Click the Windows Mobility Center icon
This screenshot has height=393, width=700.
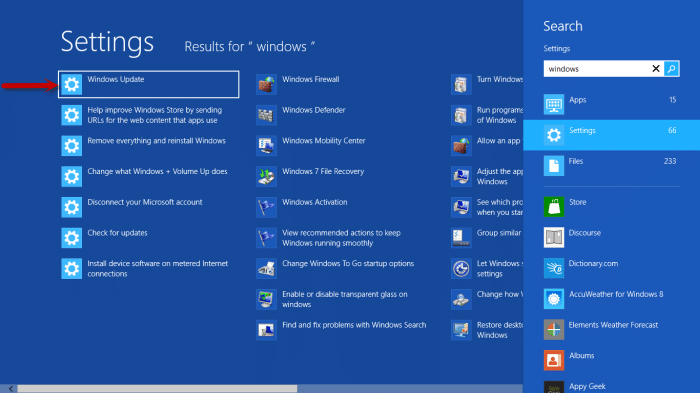266,146
